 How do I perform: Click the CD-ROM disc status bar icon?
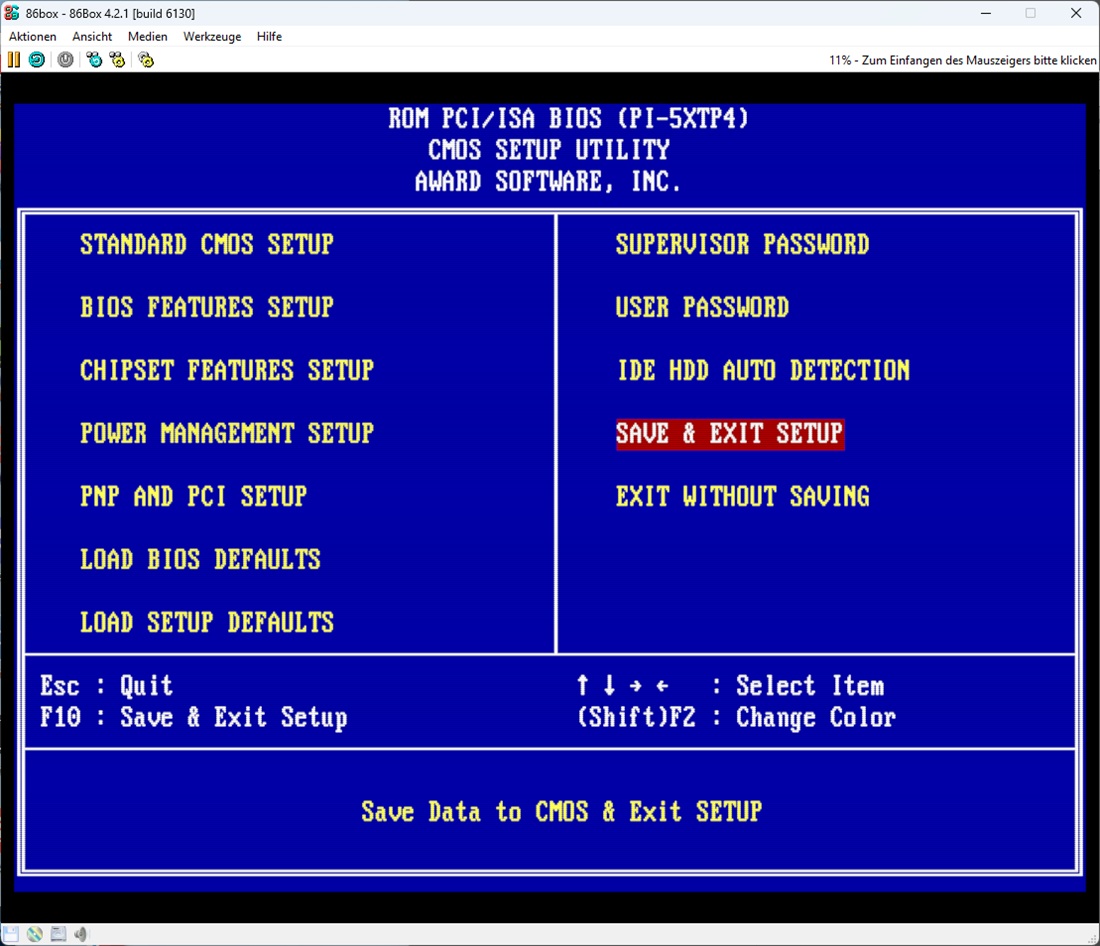coord(35,934)
